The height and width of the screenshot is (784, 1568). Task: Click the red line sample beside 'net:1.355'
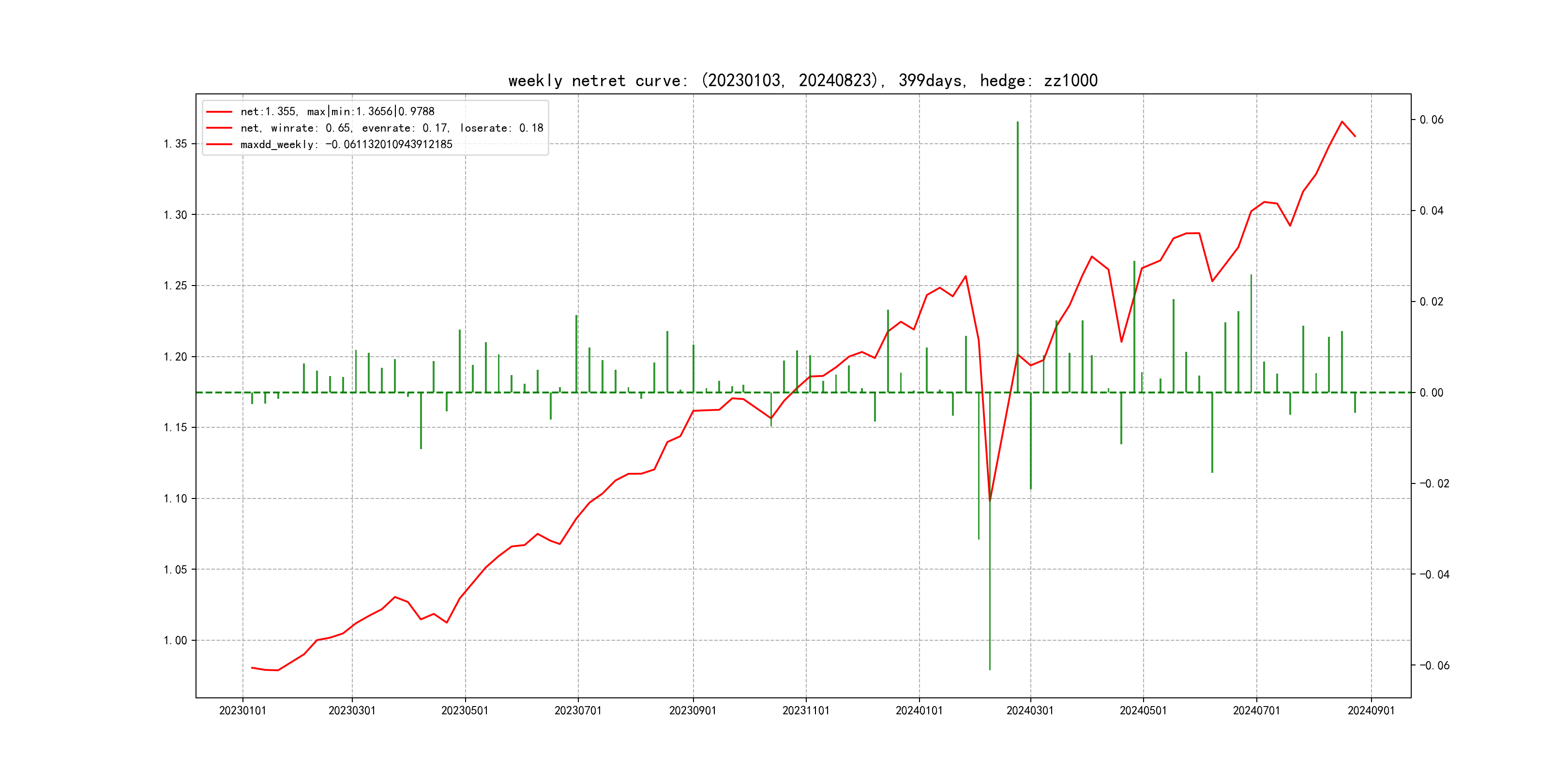[219, 112]
